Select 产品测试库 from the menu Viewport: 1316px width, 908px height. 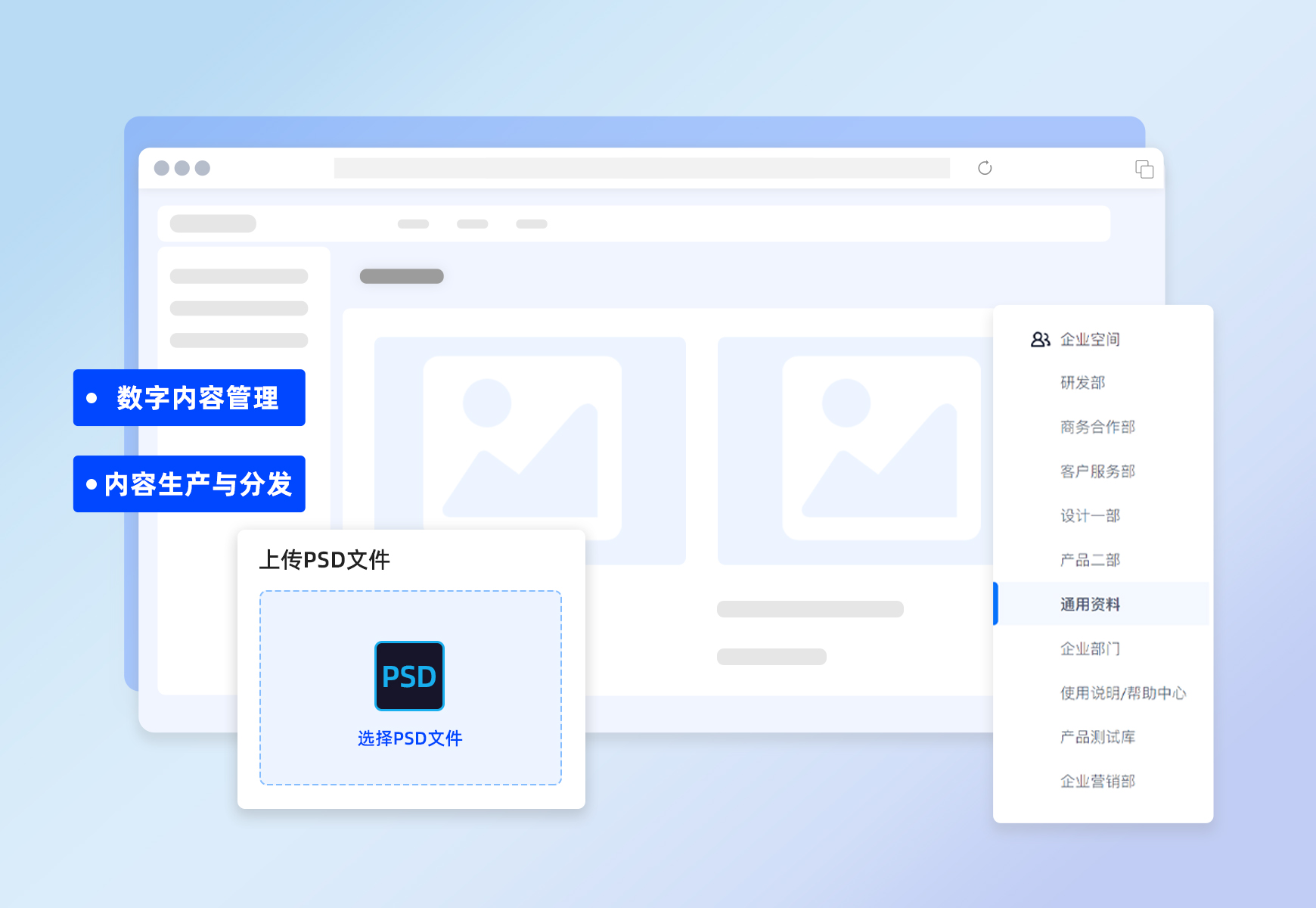pyautogui.click(x=1097, y=737)
